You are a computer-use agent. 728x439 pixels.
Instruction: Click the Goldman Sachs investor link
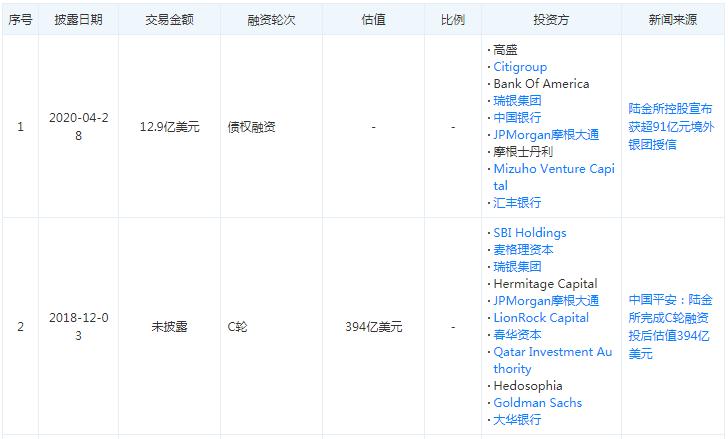[538, 403]
